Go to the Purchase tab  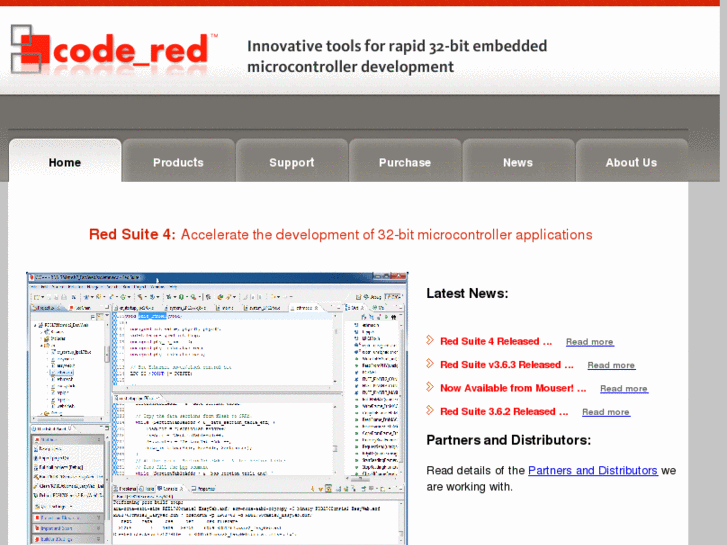point(405,160)
